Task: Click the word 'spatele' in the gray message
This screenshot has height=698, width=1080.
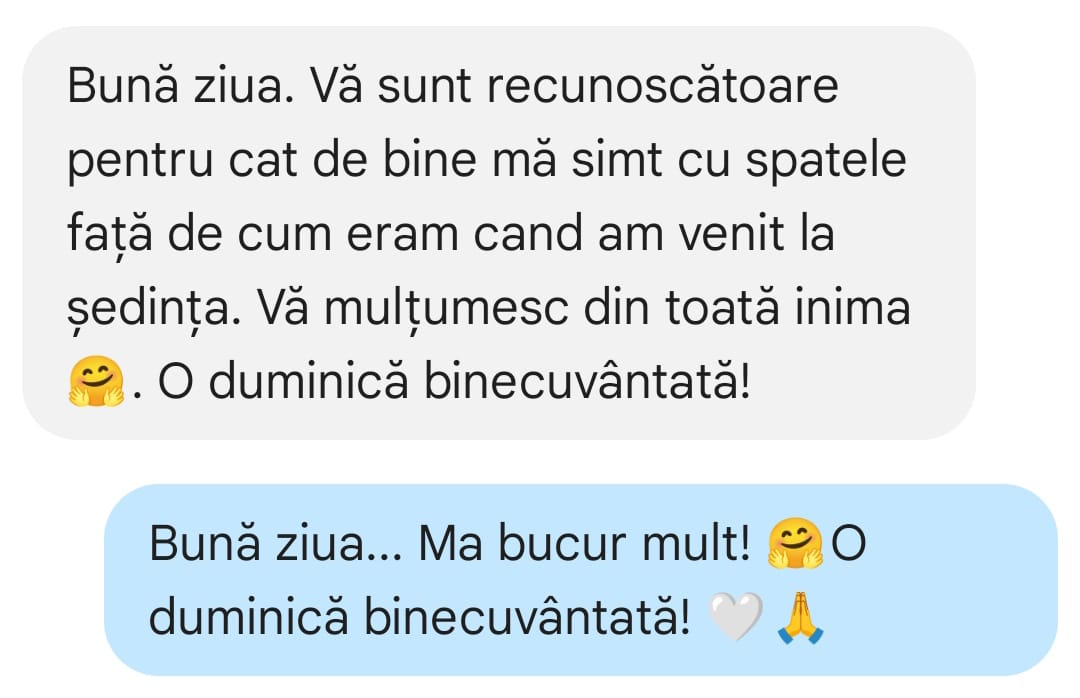Action: 826,161
